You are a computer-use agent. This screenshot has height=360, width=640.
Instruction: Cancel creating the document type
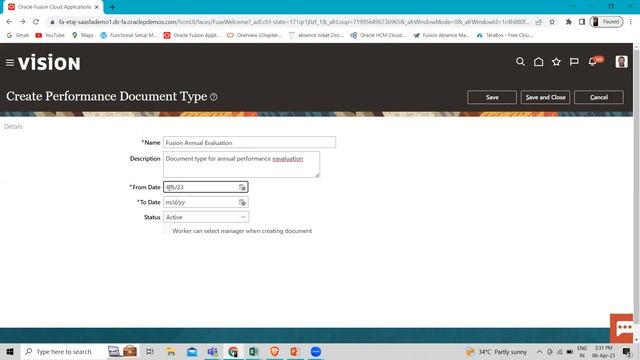tap(599, 97)
